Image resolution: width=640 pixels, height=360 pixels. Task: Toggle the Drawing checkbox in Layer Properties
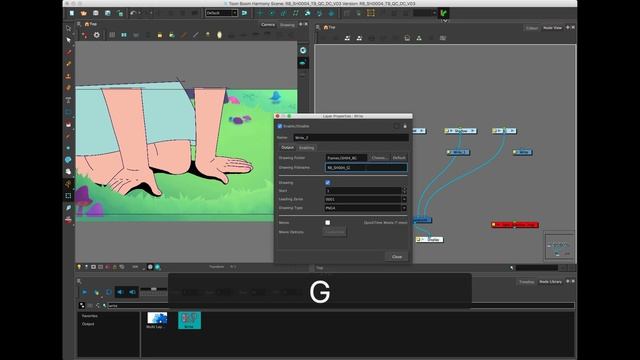(x=327, y=182)
